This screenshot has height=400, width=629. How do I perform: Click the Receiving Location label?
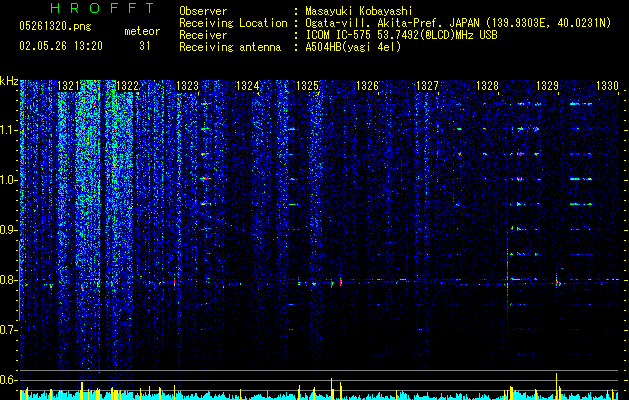point(233,23)
